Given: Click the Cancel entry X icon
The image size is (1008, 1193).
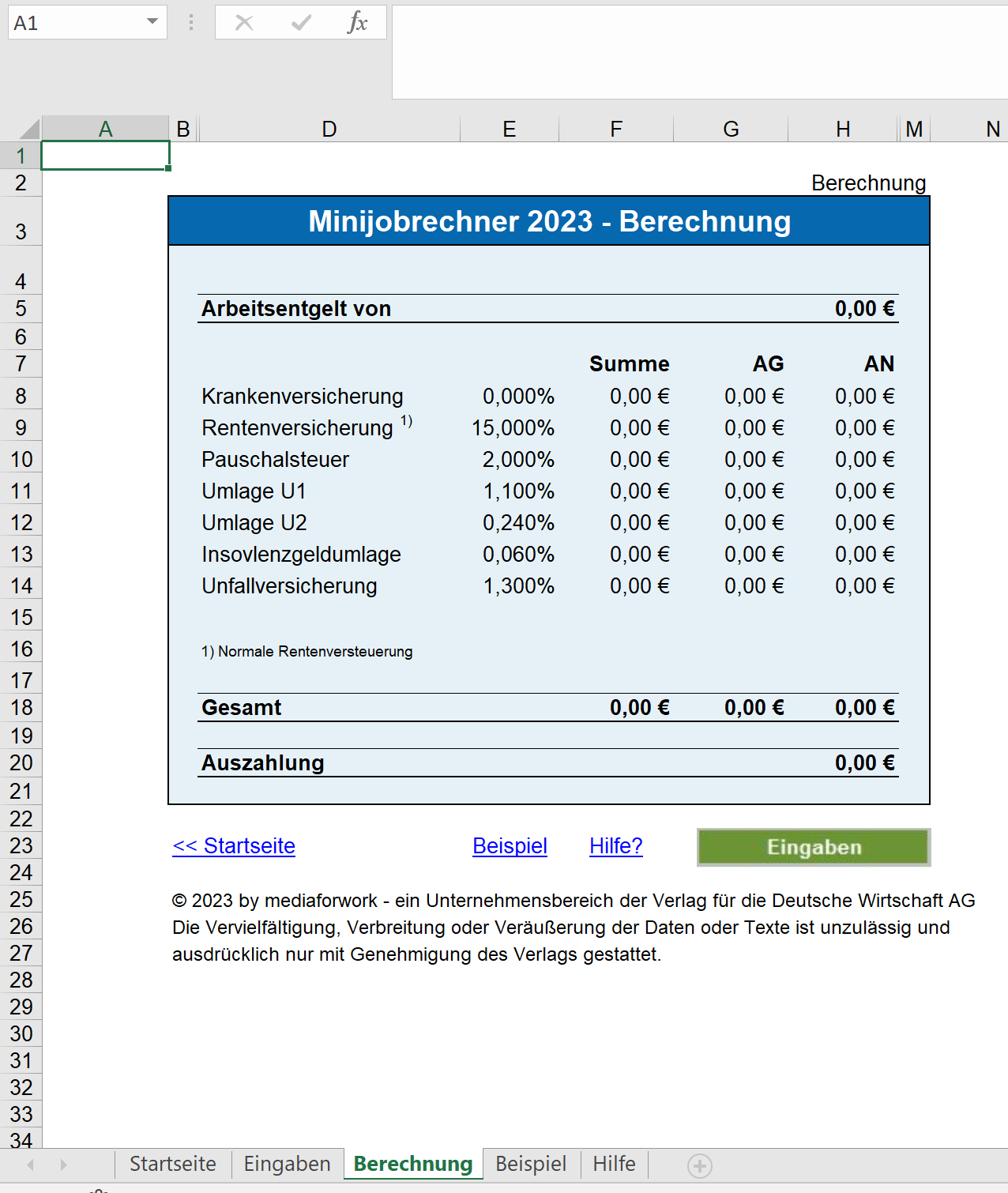Looking at the screenshot, I should click(x=244, y=23).
